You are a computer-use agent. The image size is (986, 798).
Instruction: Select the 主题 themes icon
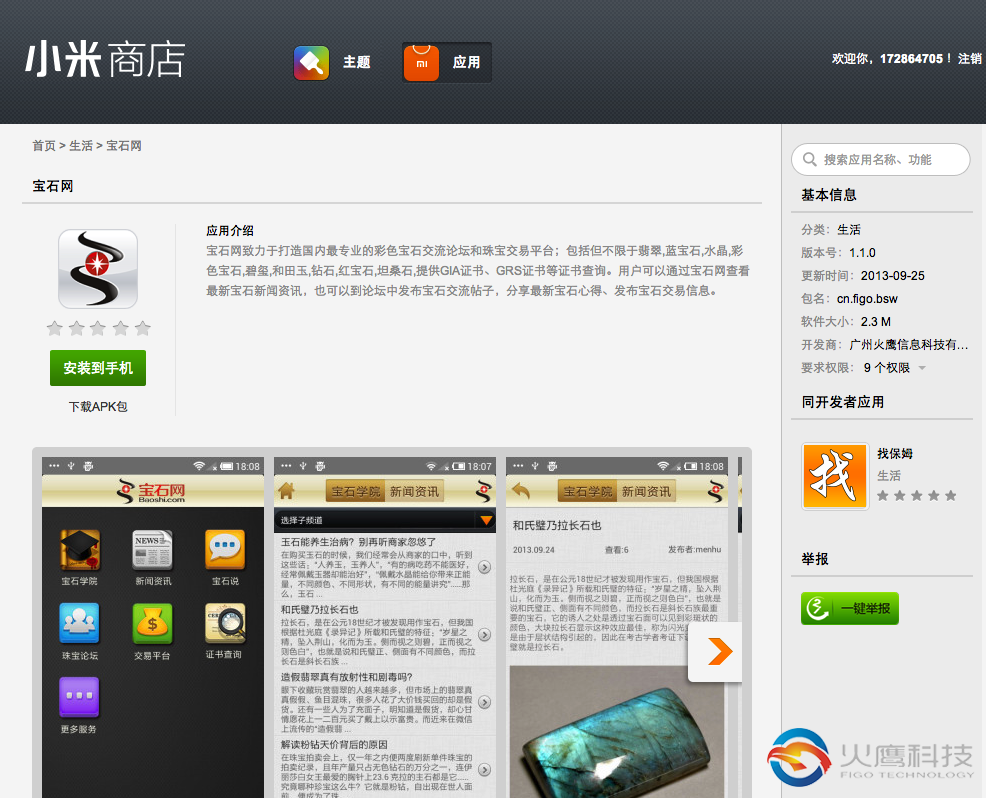tap(311, 62)
